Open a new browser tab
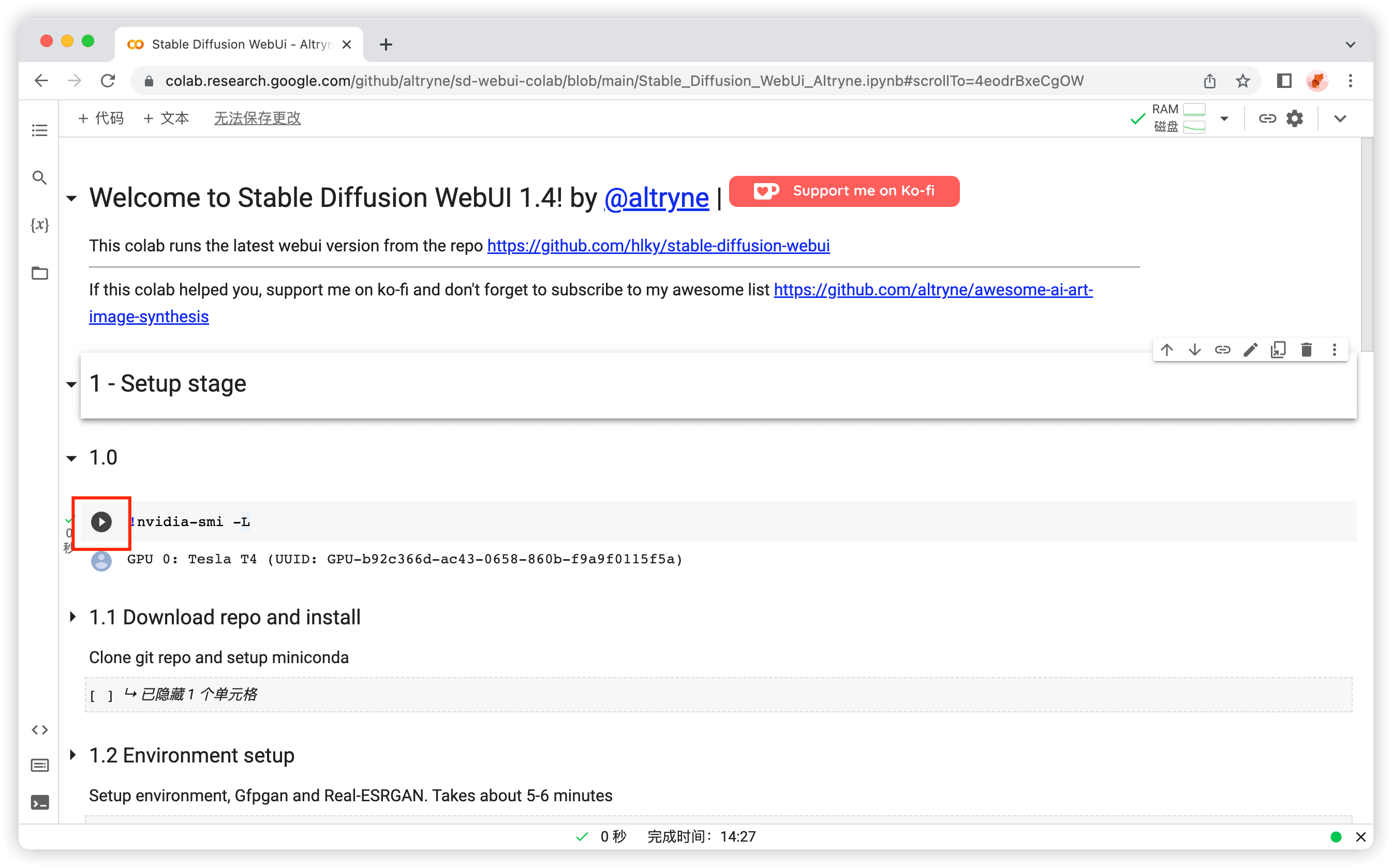This screenshot has width=1392, height=868. pos(386,44)
